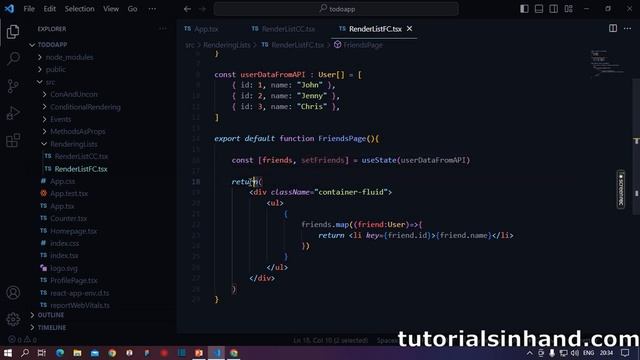Open the View menu
Image resolution: width=640 pixels, height=360 pixels.
point(111,9)
